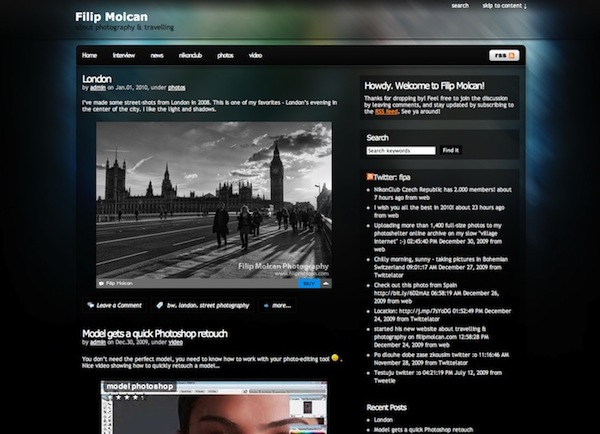Click the orange RSS icon beside Twitter: fipa
This screenshot has height=434, width=600.
pyautogui.click(x=370, y=175)
